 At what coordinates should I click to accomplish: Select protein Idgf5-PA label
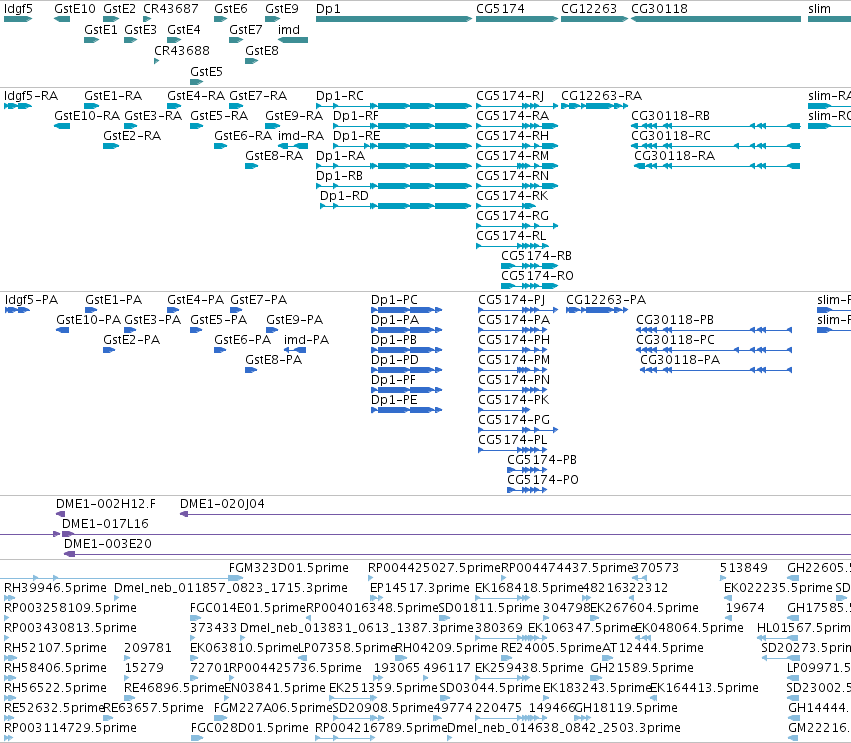[x=31, y=300]
